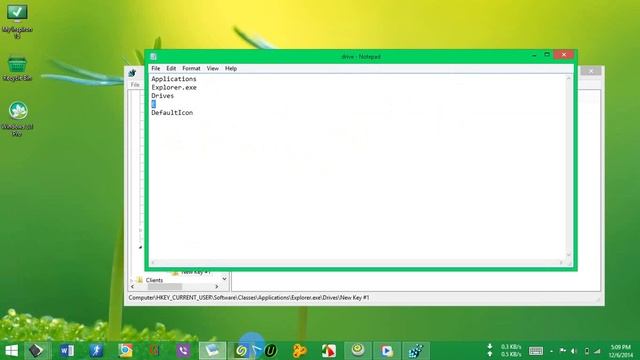Open the media player taskbar icon

pyautogui.click(x=387, y=351)
